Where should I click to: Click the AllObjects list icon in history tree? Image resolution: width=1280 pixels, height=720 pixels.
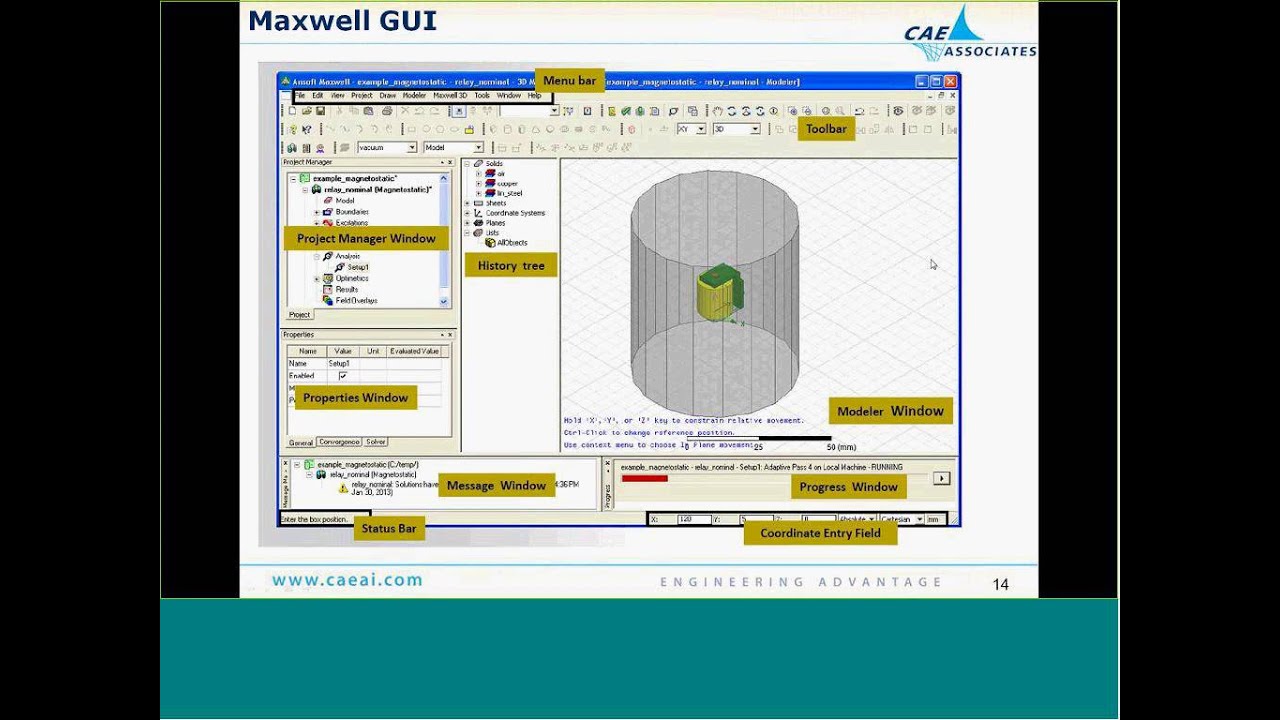click(490, 243)
